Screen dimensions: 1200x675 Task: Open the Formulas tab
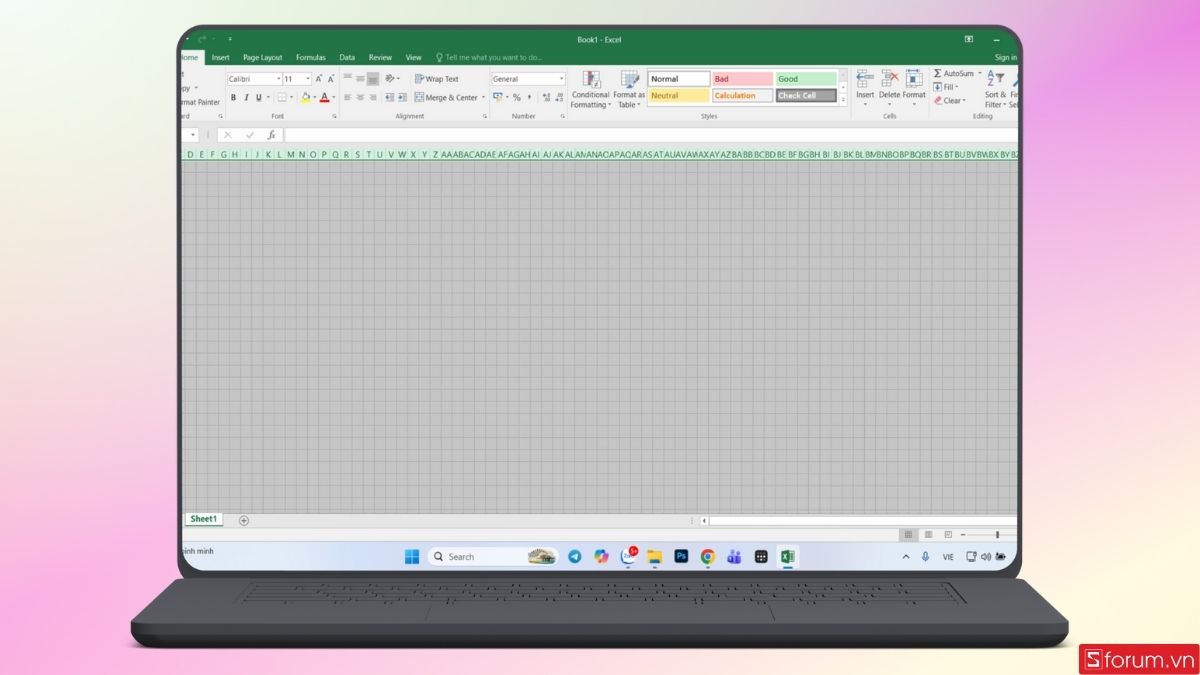(x=311, y=58)
